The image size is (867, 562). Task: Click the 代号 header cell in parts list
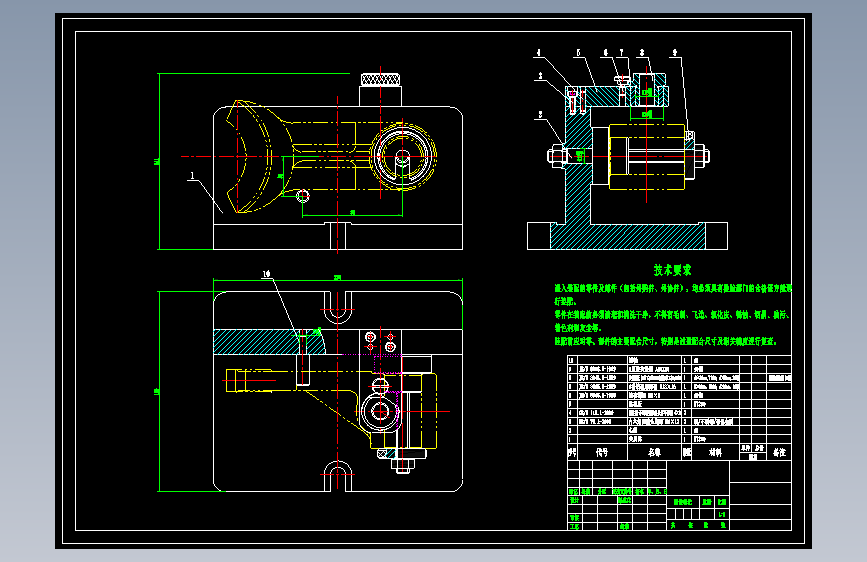point(602,452)
